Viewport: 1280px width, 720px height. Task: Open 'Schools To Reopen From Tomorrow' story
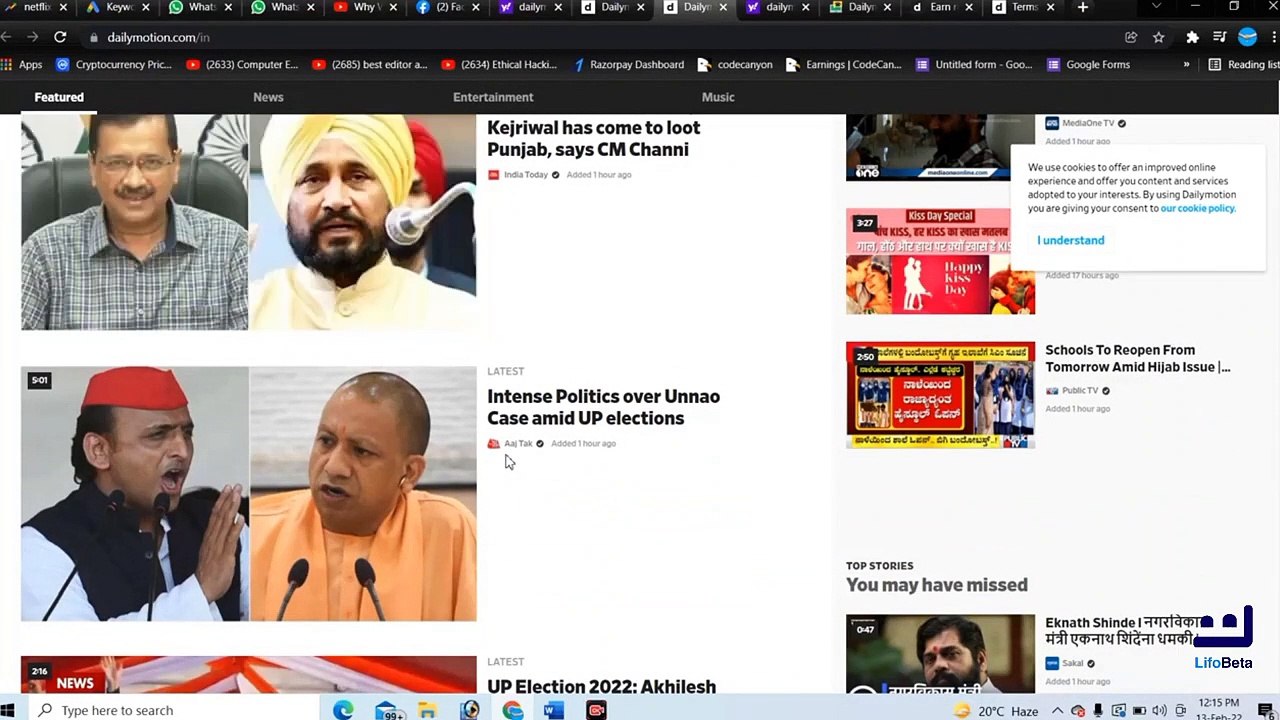coord(1138,358)
